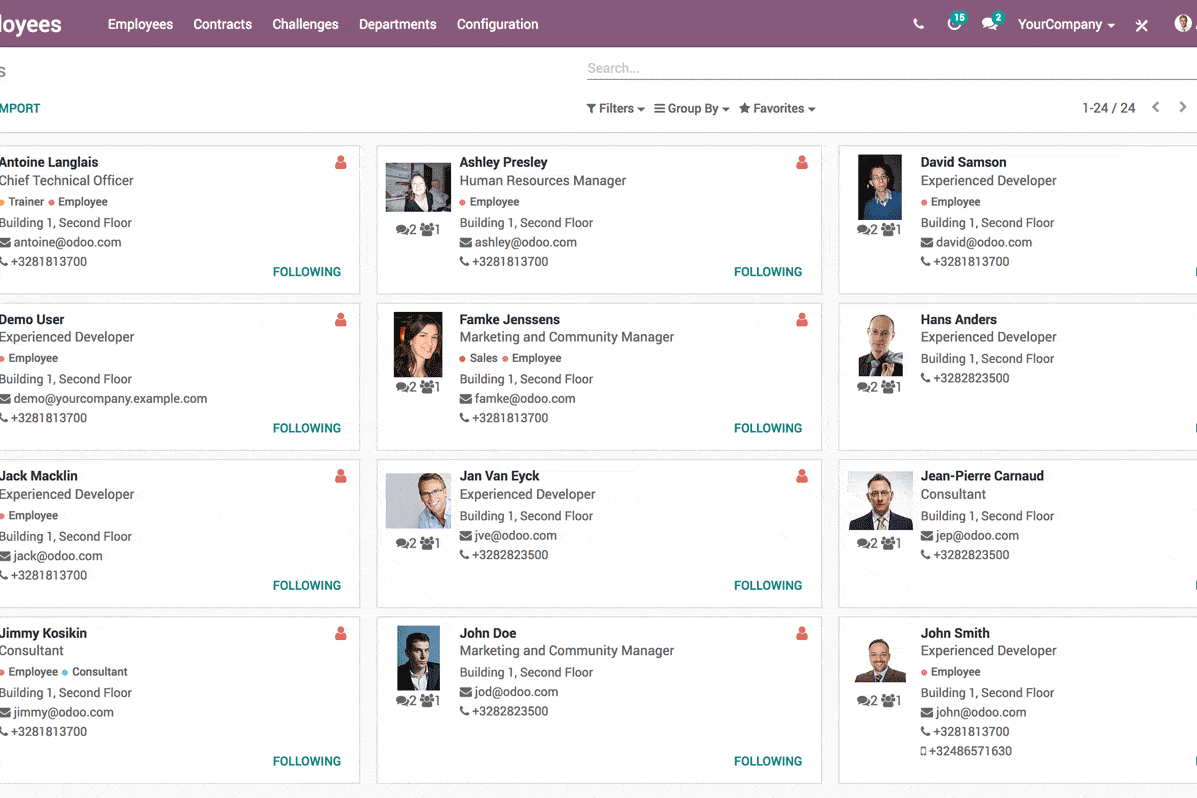Go to the previous page arrow
This screenshot has width=1197, height=798.
(x=1155, y=107)
